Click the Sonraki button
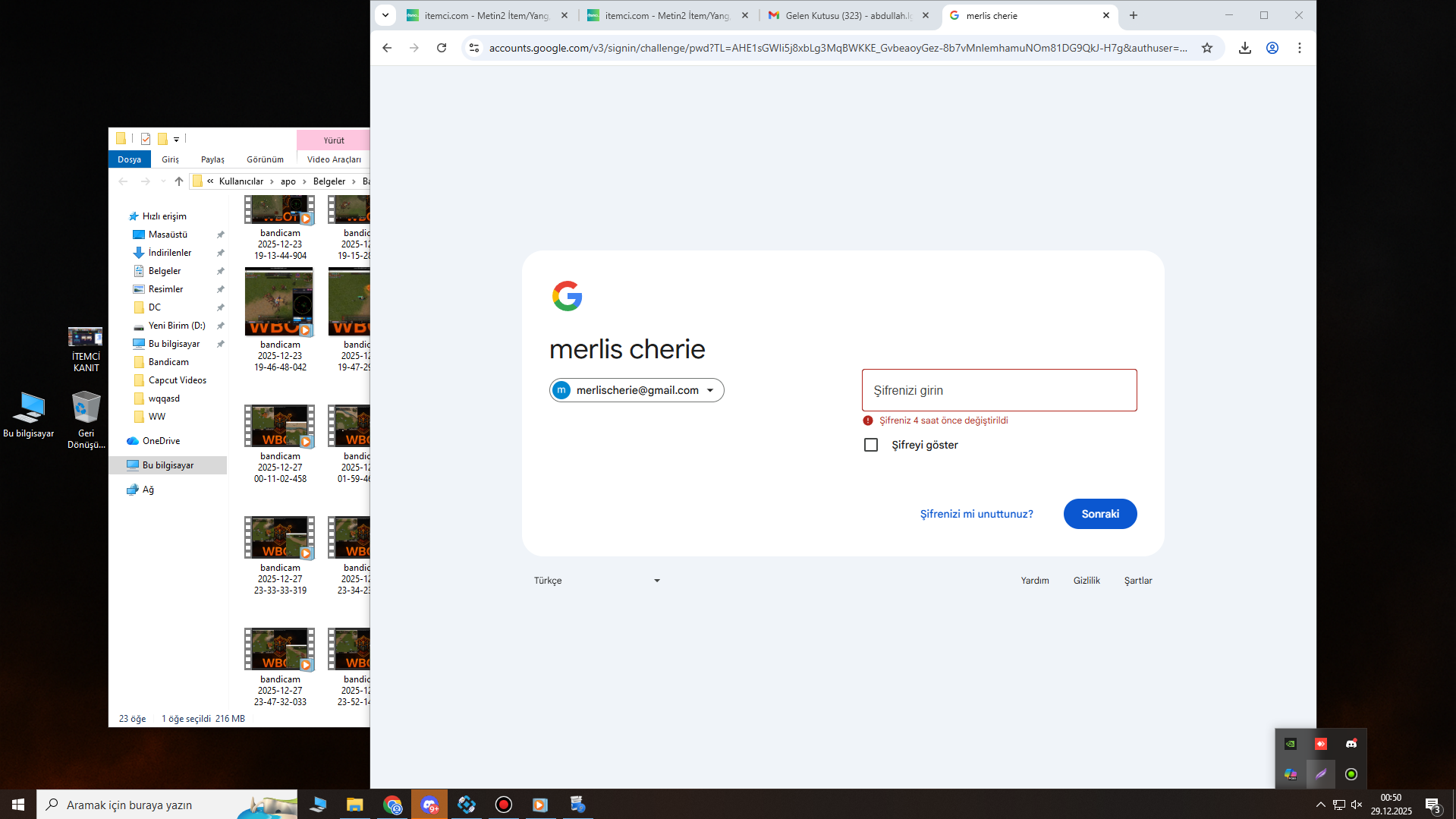 (1100, 514)
